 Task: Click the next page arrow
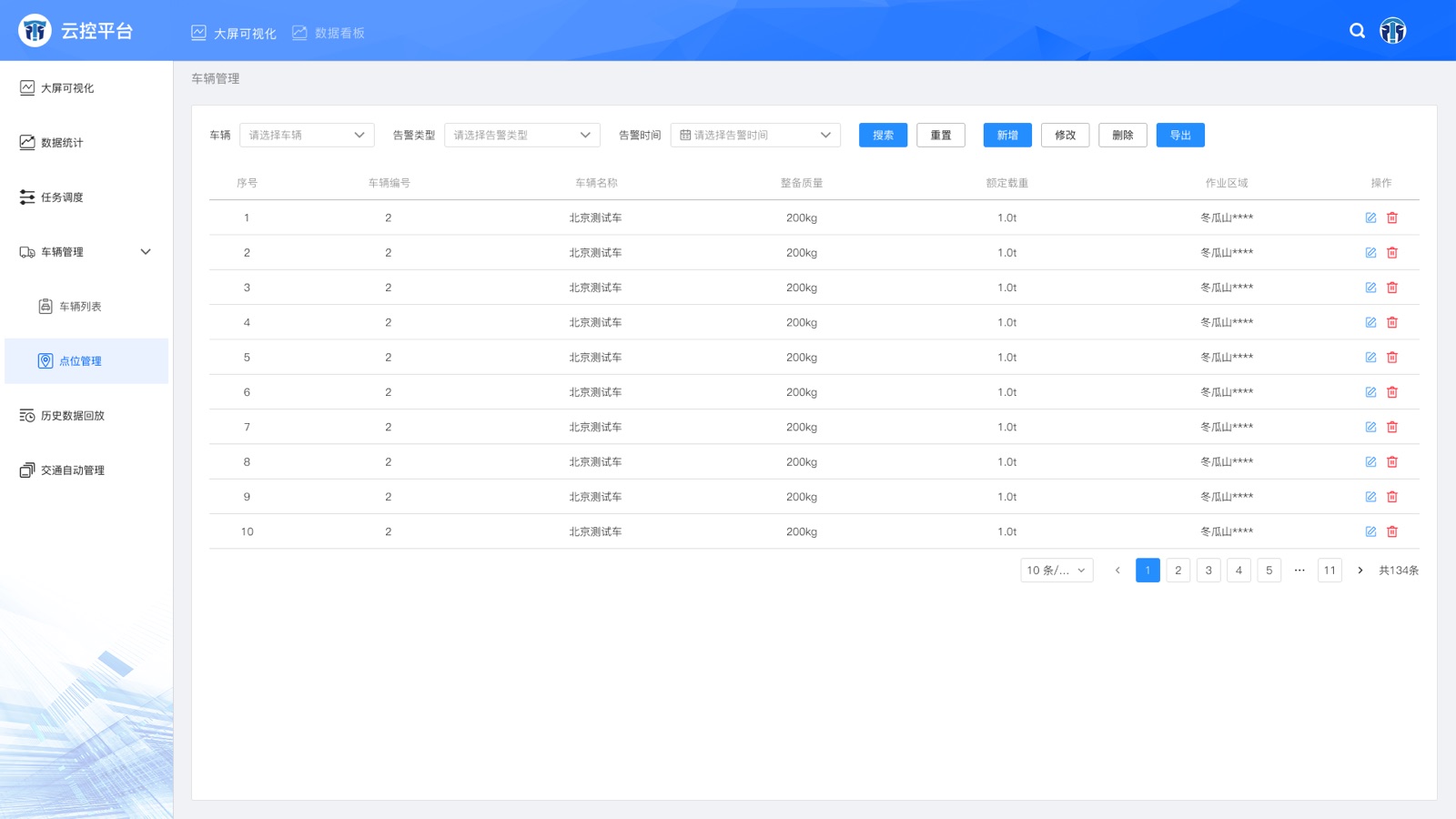coord(1360,571)
